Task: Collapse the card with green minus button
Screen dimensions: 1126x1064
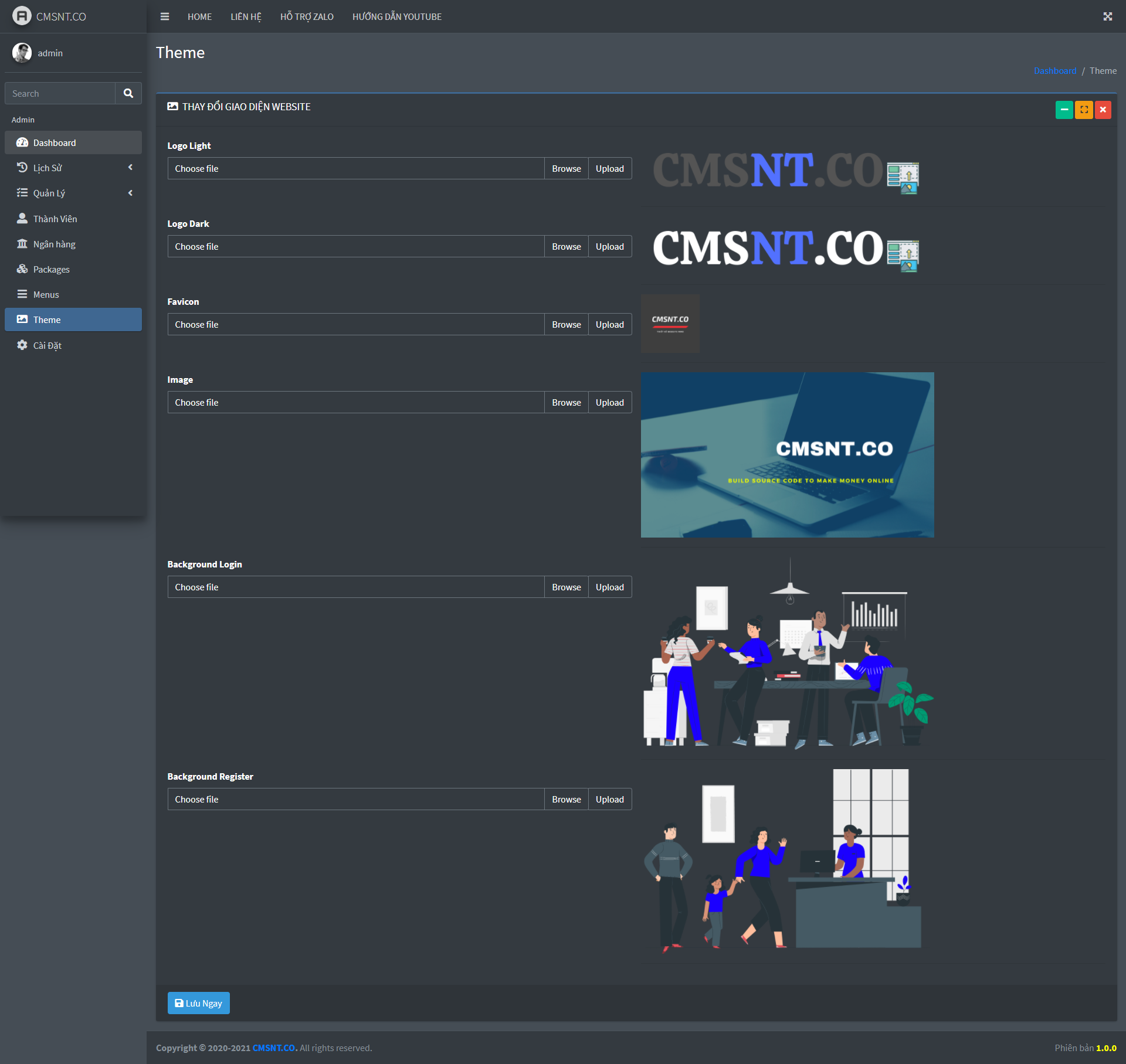Action: 1064,110
